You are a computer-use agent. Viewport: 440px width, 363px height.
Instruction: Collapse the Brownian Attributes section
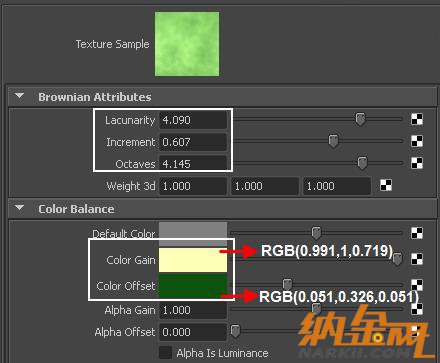click(20, 96)
